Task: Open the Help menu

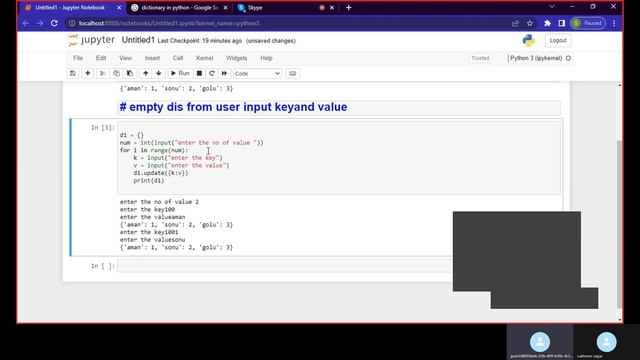Action: [x=266, y=58]
